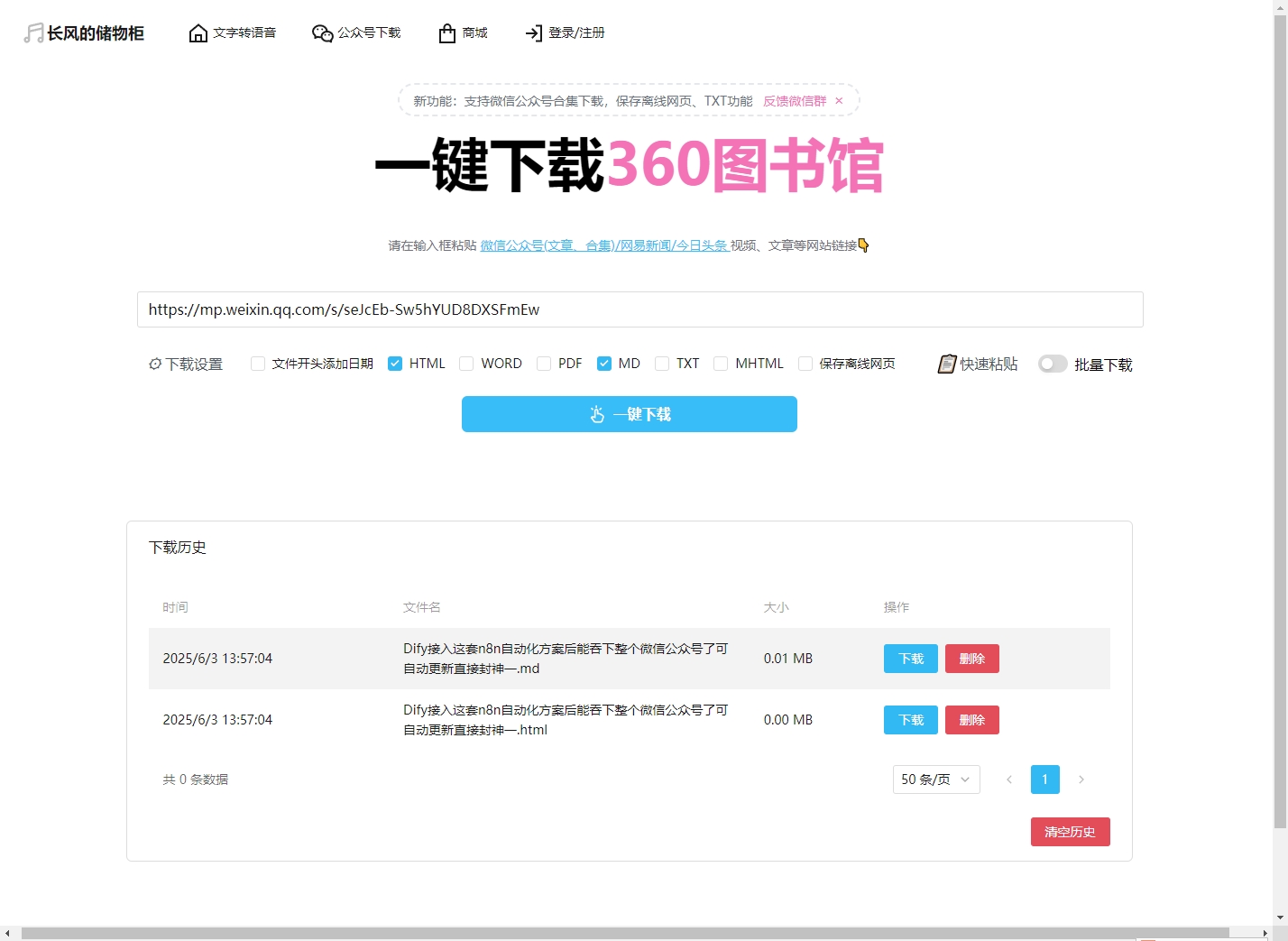The height and width of the screenshot is (941, 1288).
Task: Click the 0.01 MB size cell
Action: (x=788, y=659)
